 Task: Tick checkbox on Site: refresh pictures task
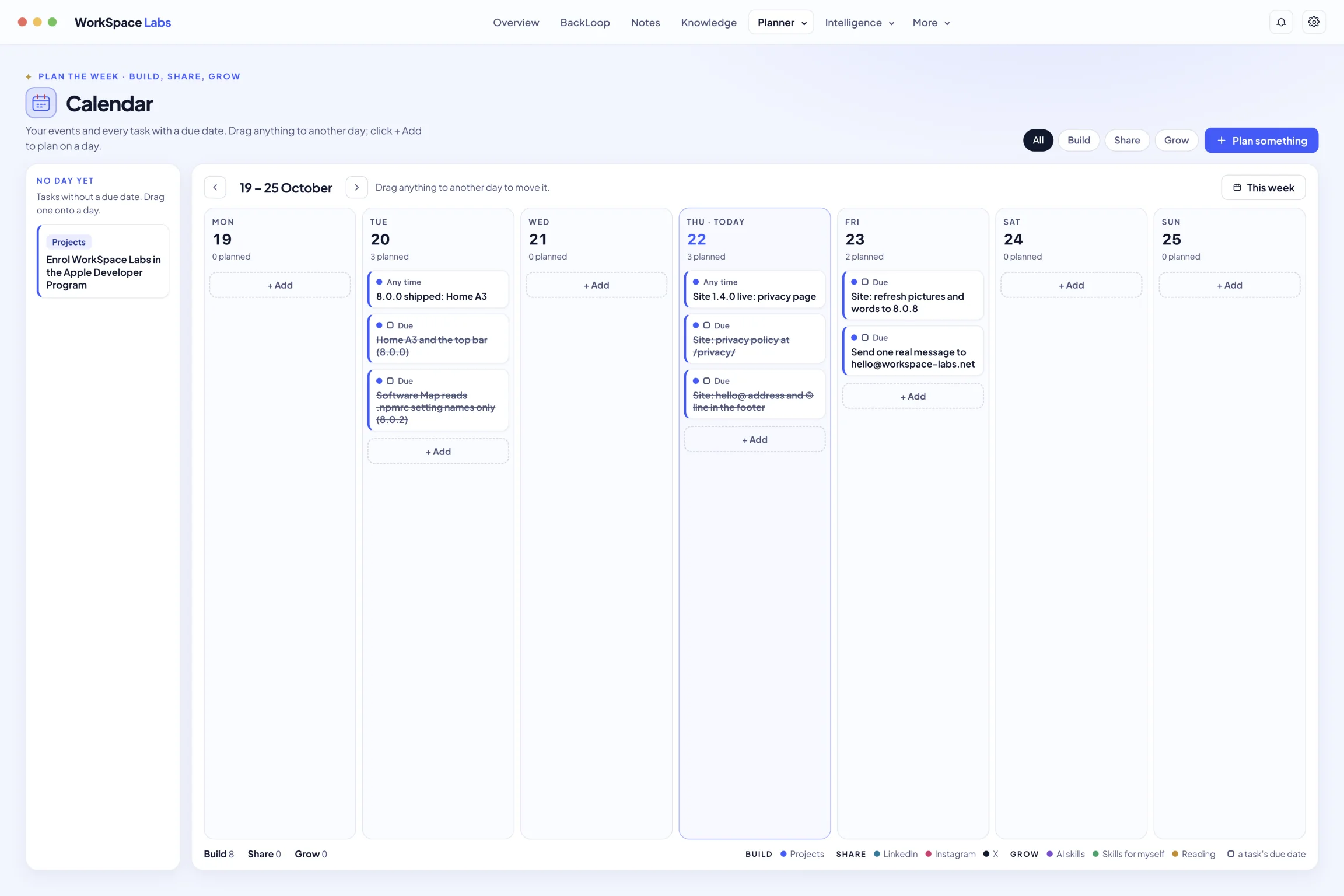point(865,282)
